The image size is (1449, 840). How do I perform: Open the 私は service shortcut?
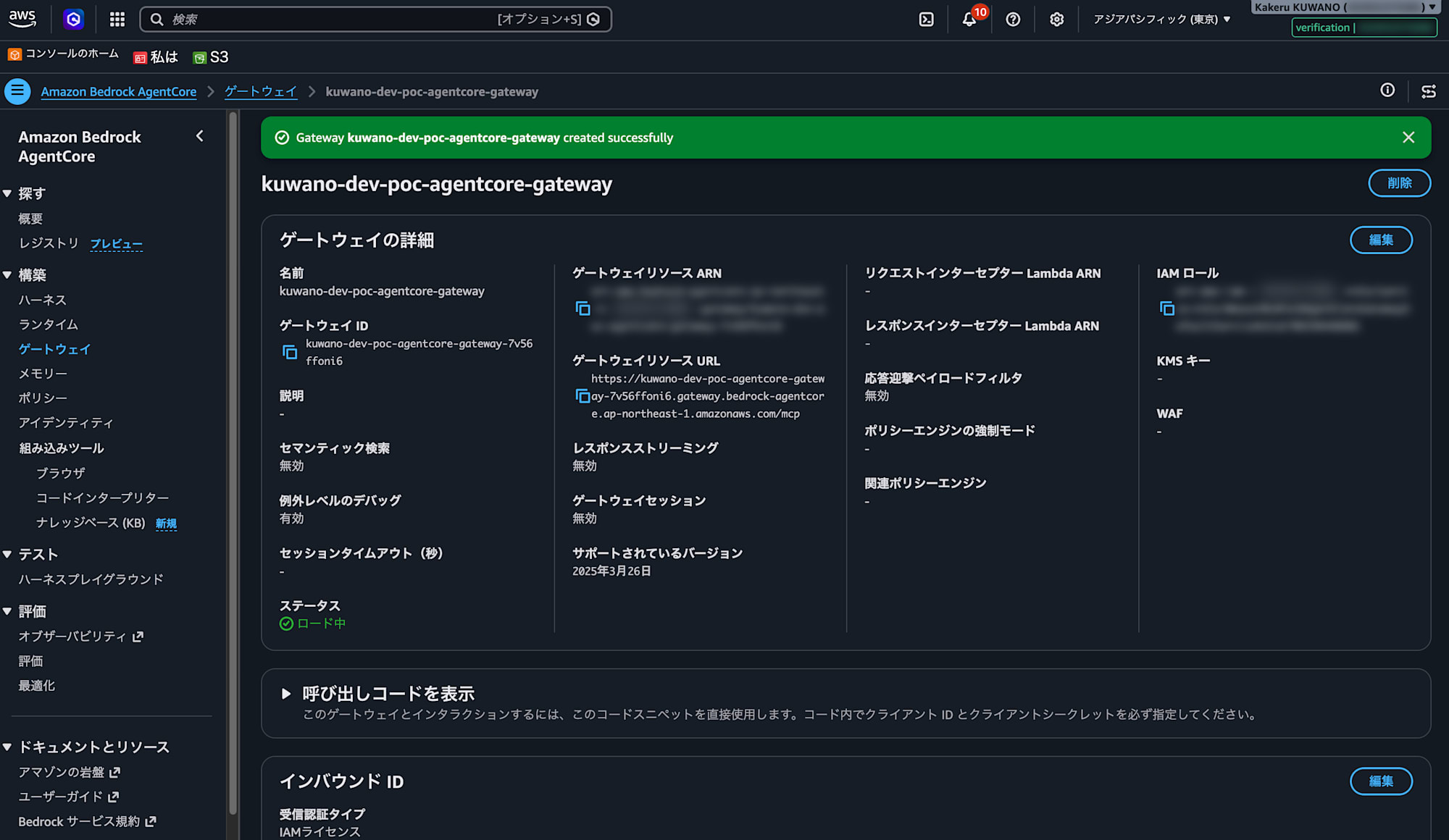click(x=156, y=57)
